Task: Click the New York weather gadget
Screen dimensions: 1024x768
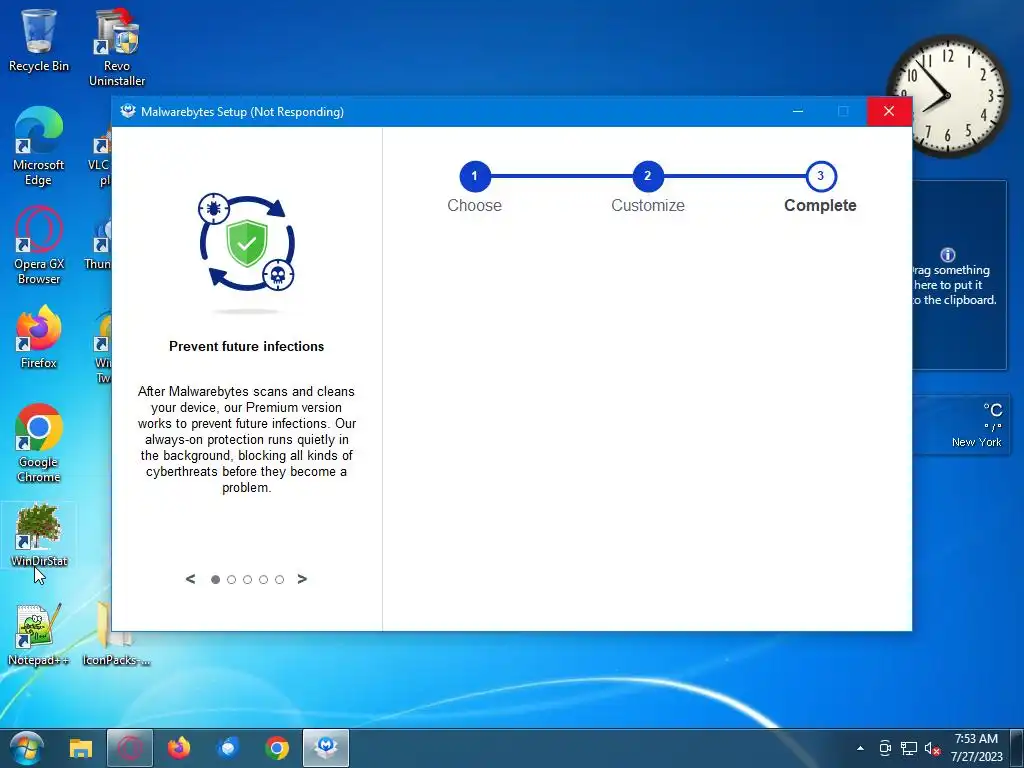Action: pos(961,425)
